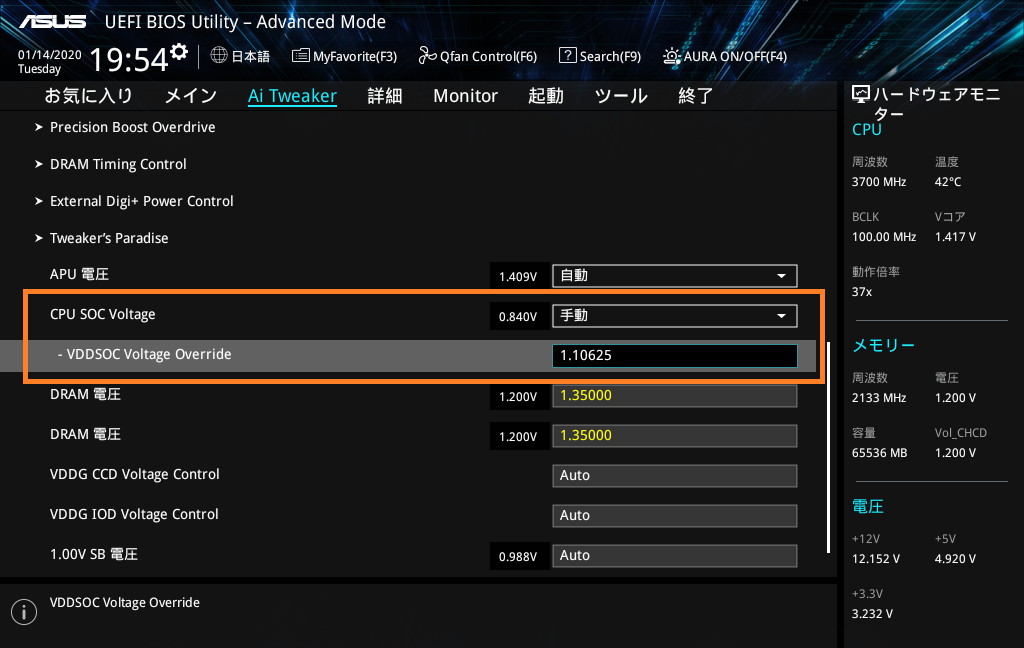Image resolution: width=1024 pixels, height=648 pixels.
Task: Click VDDSOC Voltage Override input field
Action: (x=675, y=355)
